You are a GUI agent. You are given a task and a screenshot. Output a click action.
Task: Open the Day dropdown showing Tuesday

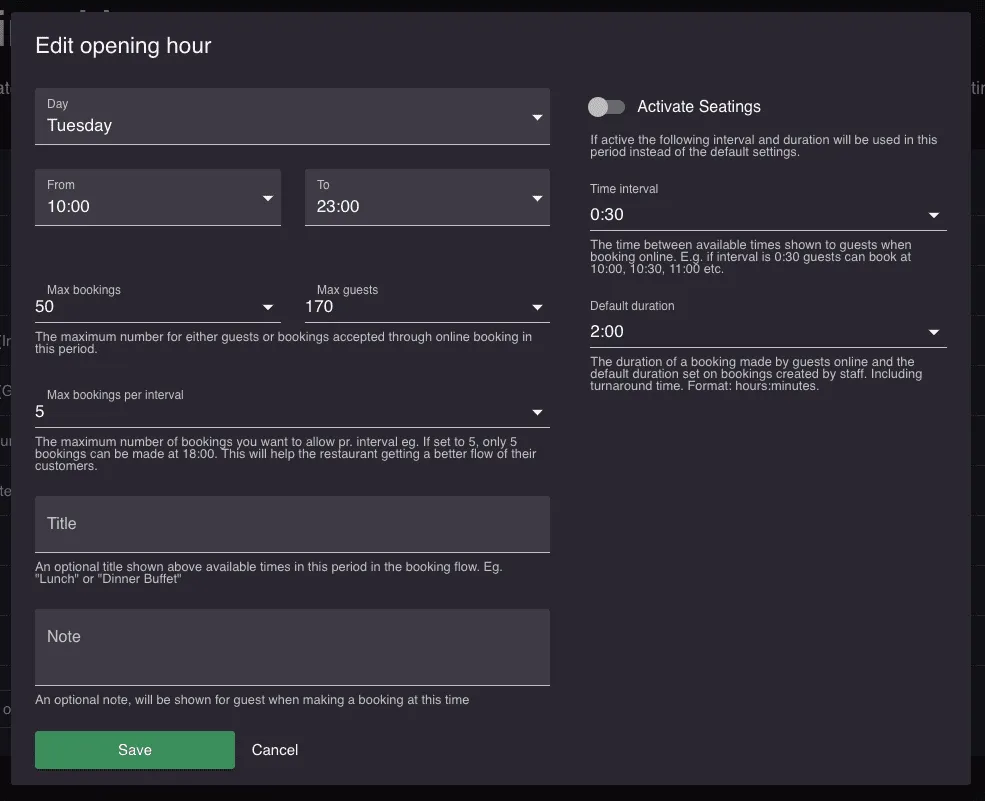pyautogui.click(x=292, y=116)
